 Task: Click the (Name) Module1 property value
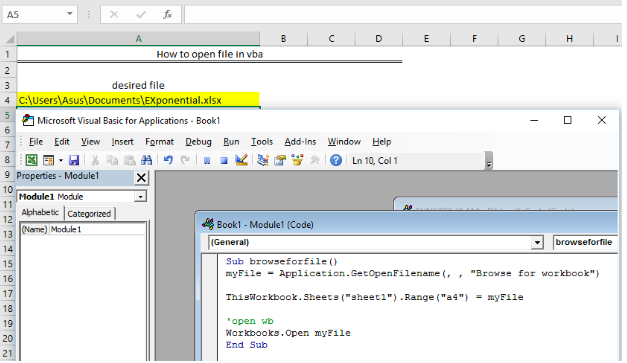click(x=97, y=229)
